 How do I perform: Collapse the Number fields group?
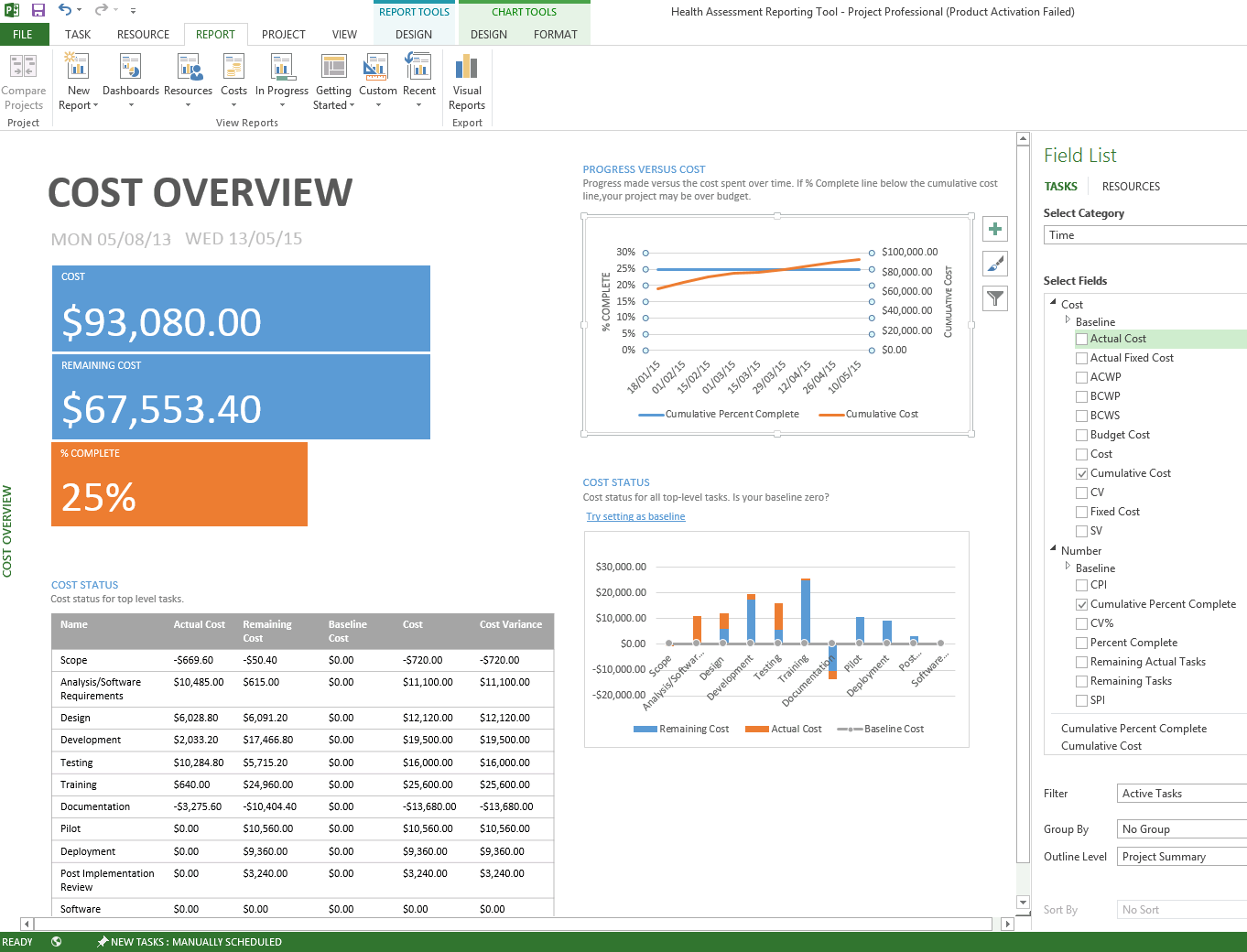pyautogui.click(x=1053, y=548)
